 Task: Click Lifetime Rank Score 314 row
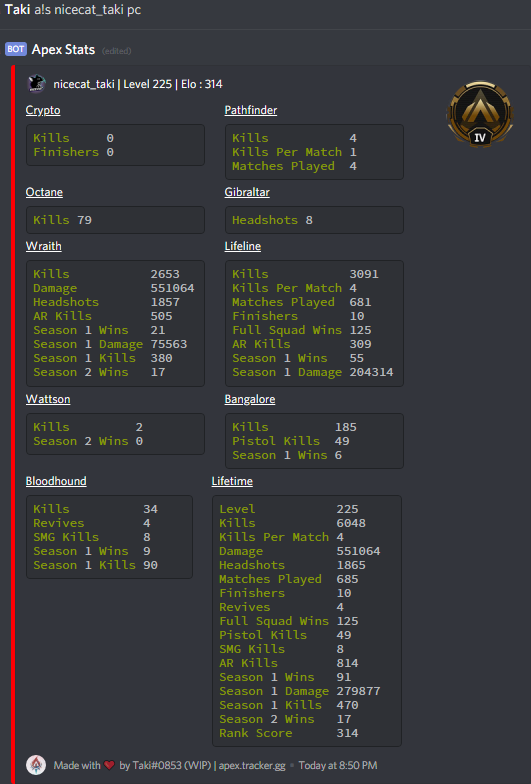(288, 733)
